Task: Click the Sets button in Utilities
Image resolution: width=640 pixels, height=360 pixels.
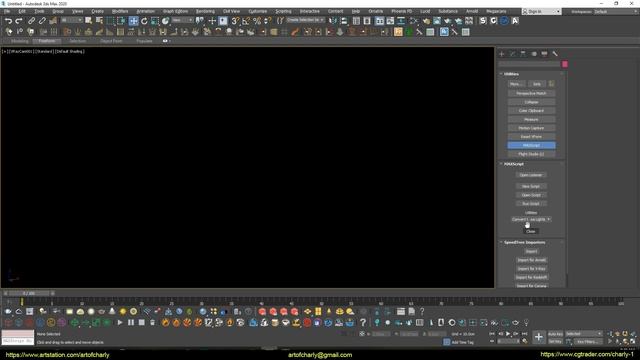Action: (537, 84)
